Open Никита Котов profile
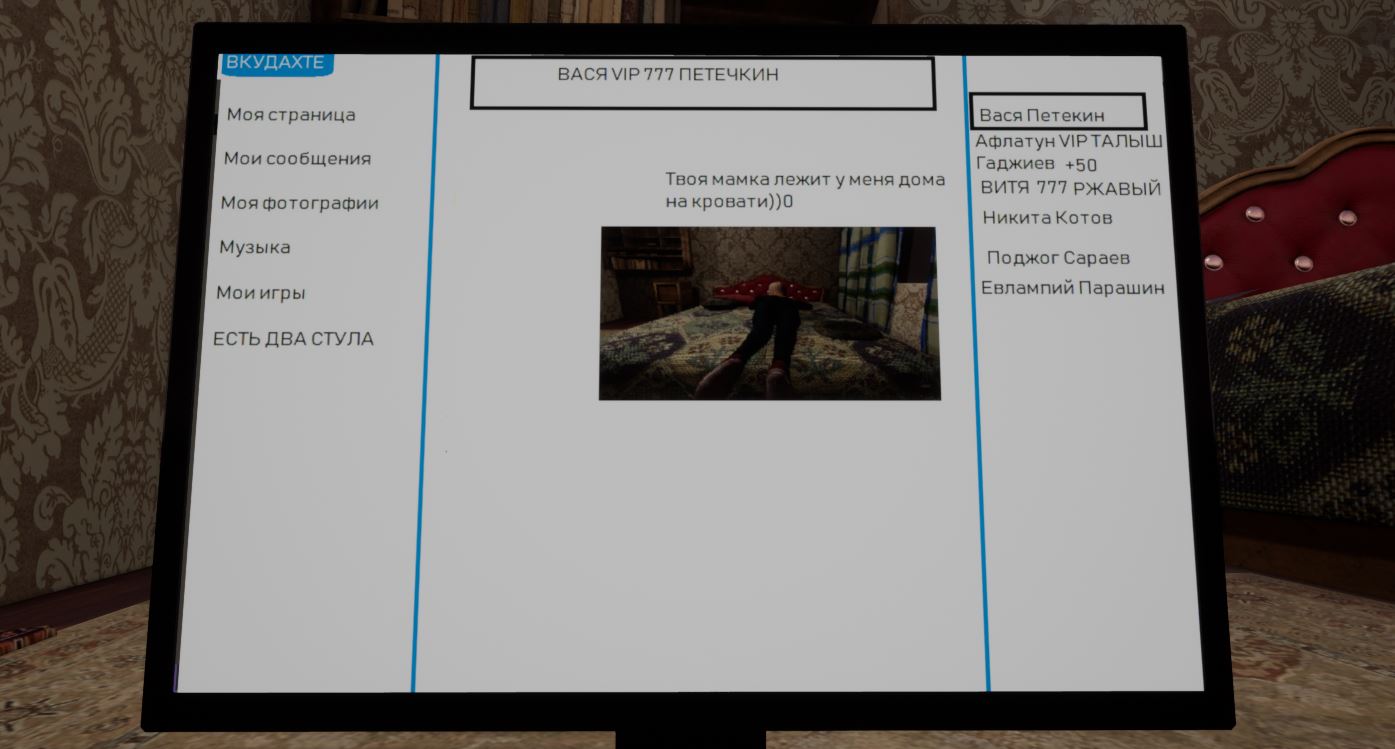Viewport: 1395px width, 749px height. coord(1048,217)
